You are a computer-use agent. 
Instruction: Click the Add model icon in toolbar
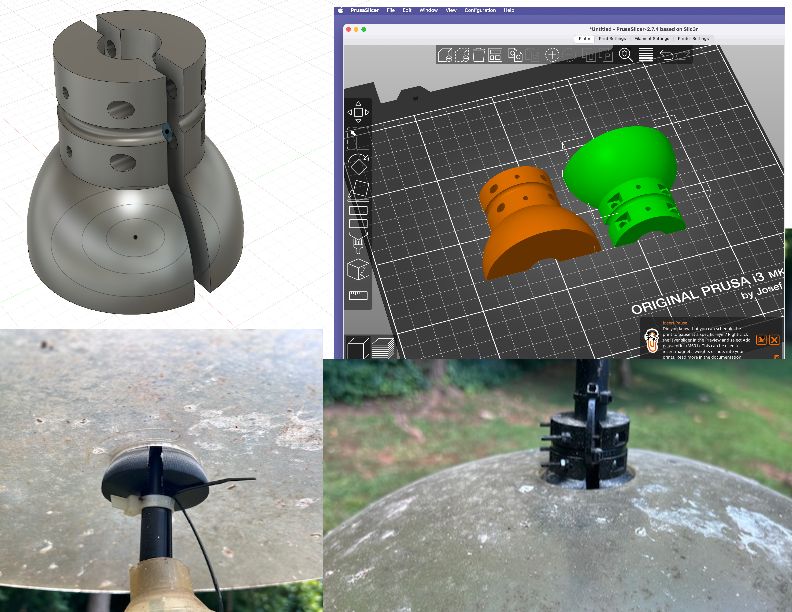point(445,55)
